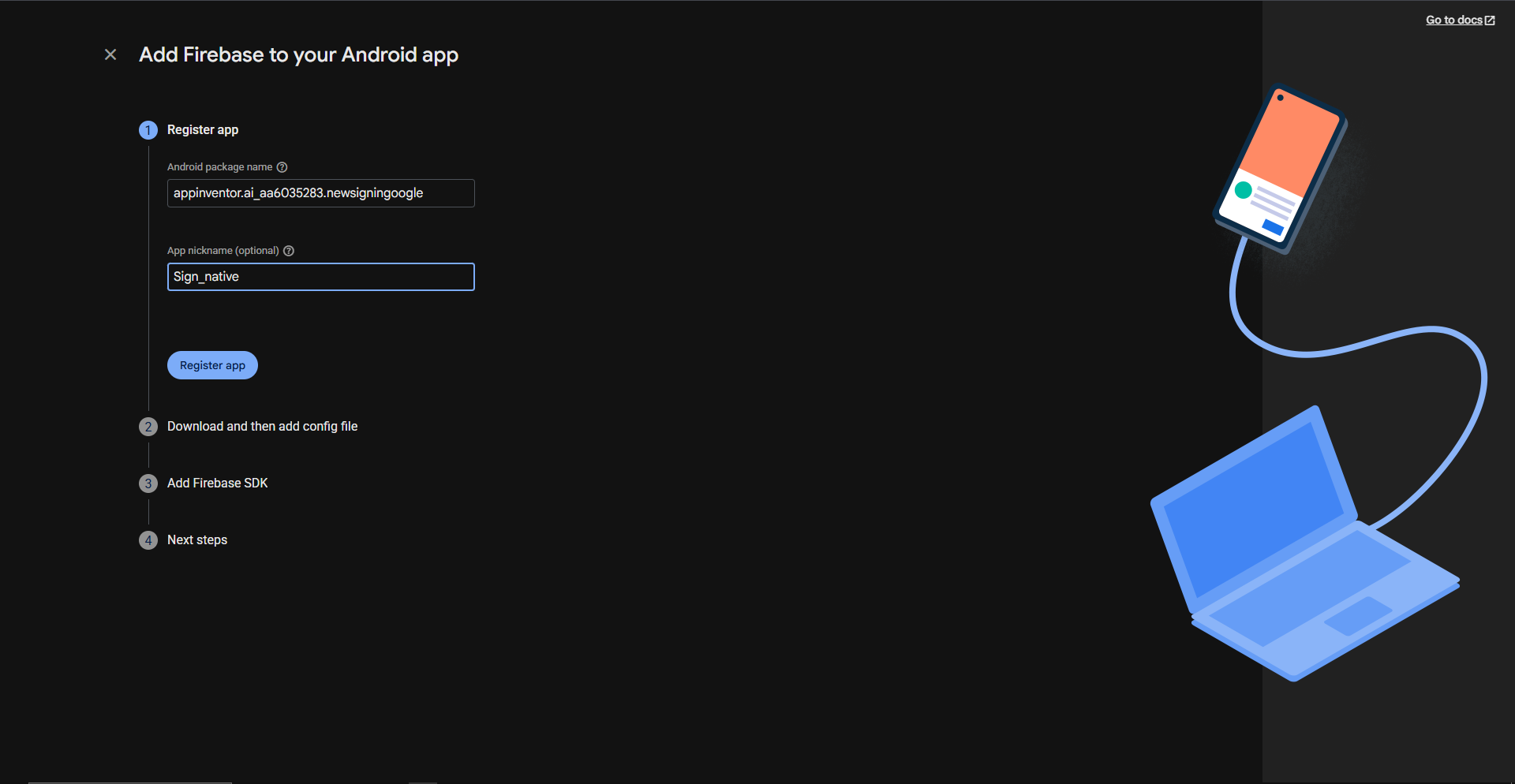1515x784 pixels.
Task: Select the Register app step heading
Action: [x=203, y=130]
